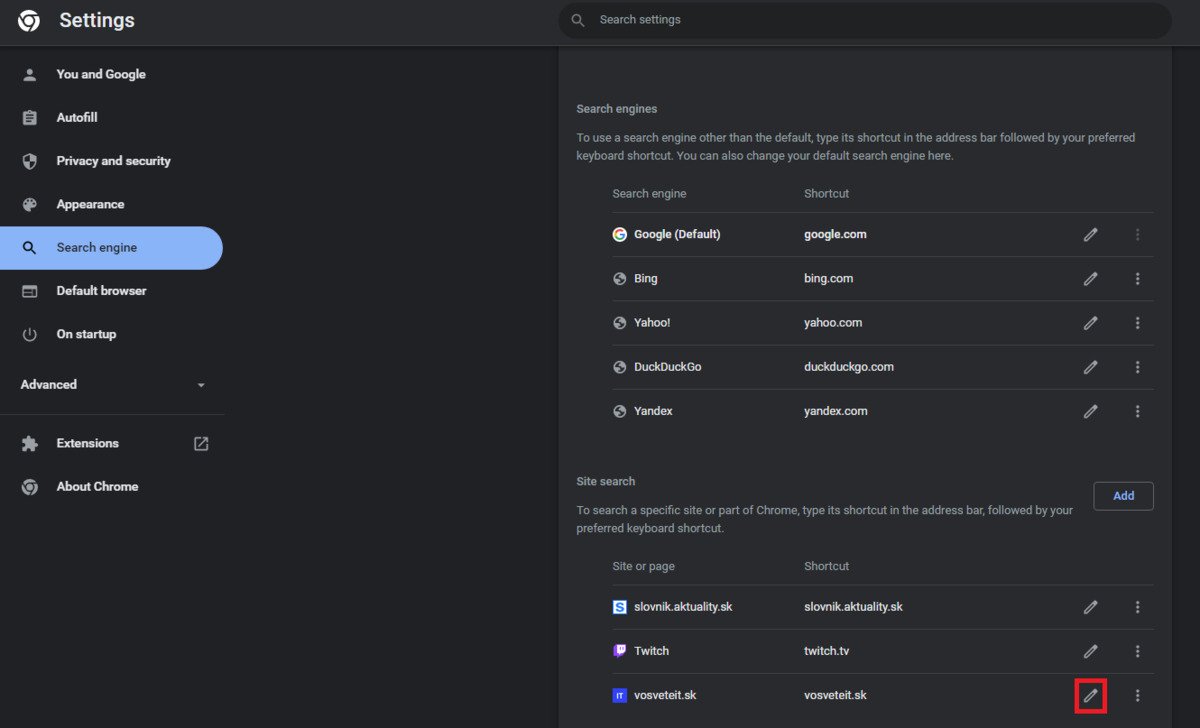The image size is (1200, 728).
Task: Click the Twitch favicon icon
Action: 620,651
